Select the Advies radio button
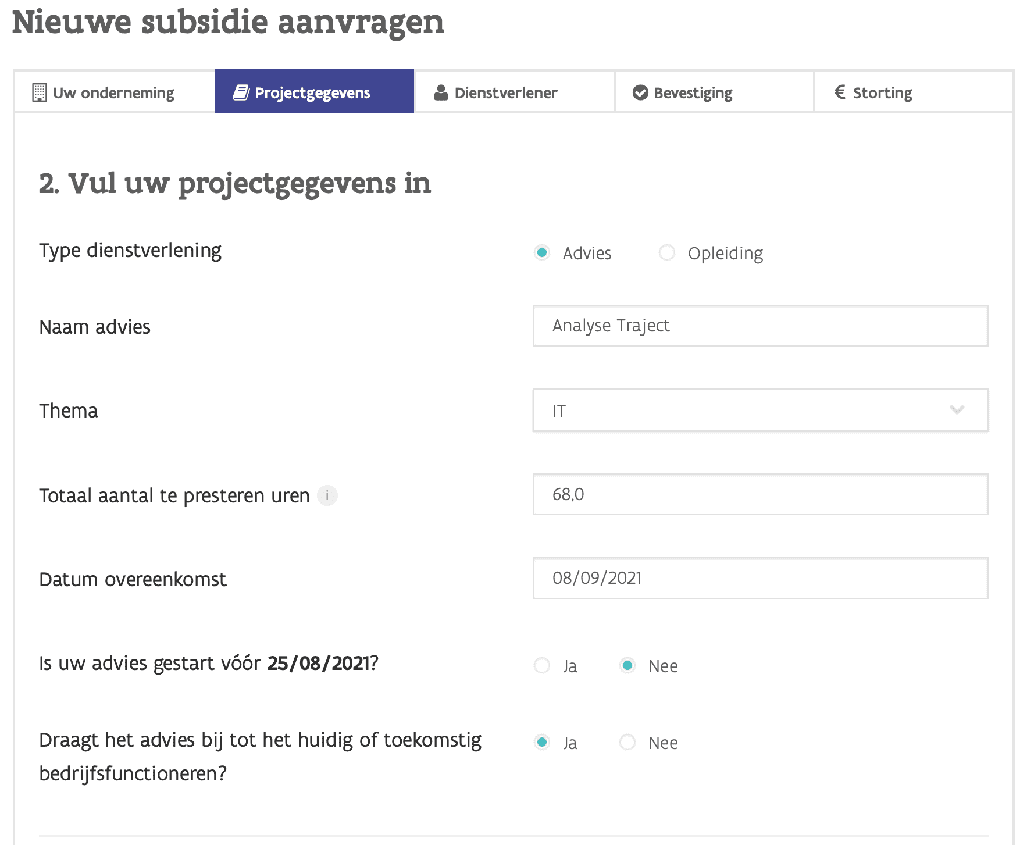 click(x=542, y=253)
